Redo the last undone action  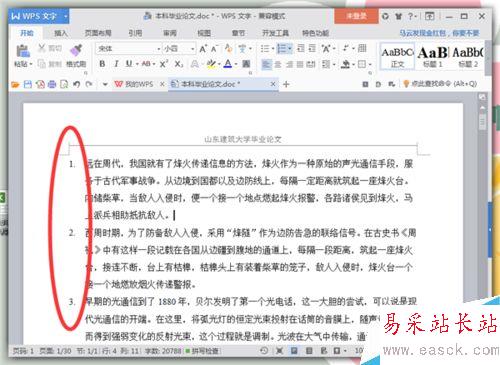pos(89,84)
